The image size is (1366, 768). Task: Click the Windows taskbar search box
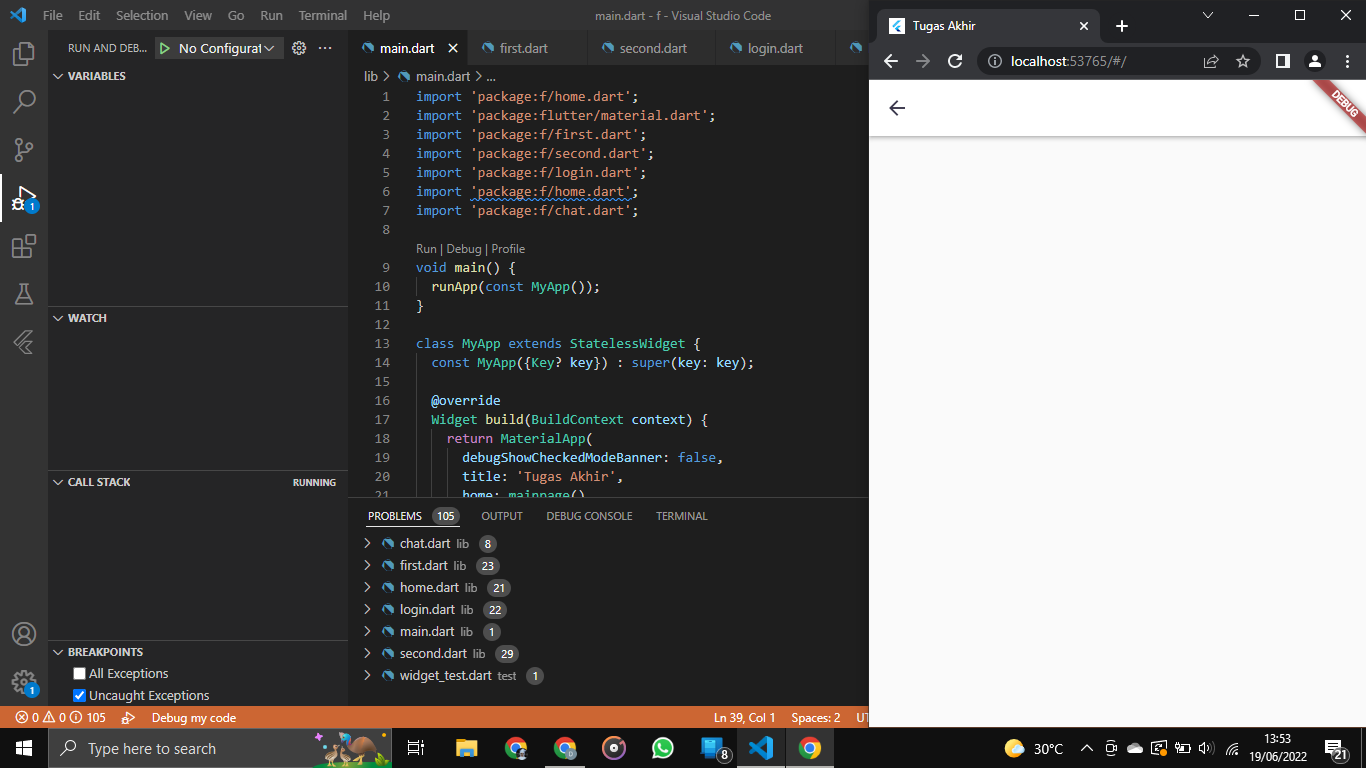pos(222,748)
